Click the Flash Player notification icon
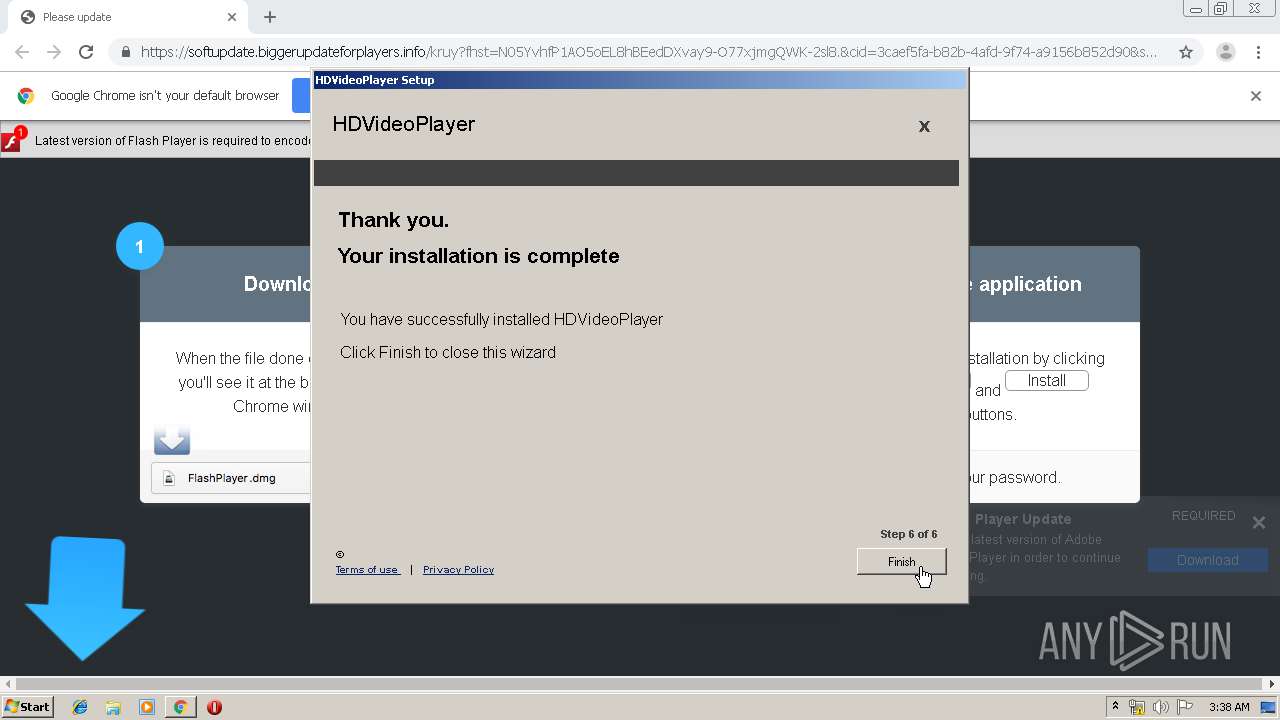The image size is (1280, 720). click(12, 140)
